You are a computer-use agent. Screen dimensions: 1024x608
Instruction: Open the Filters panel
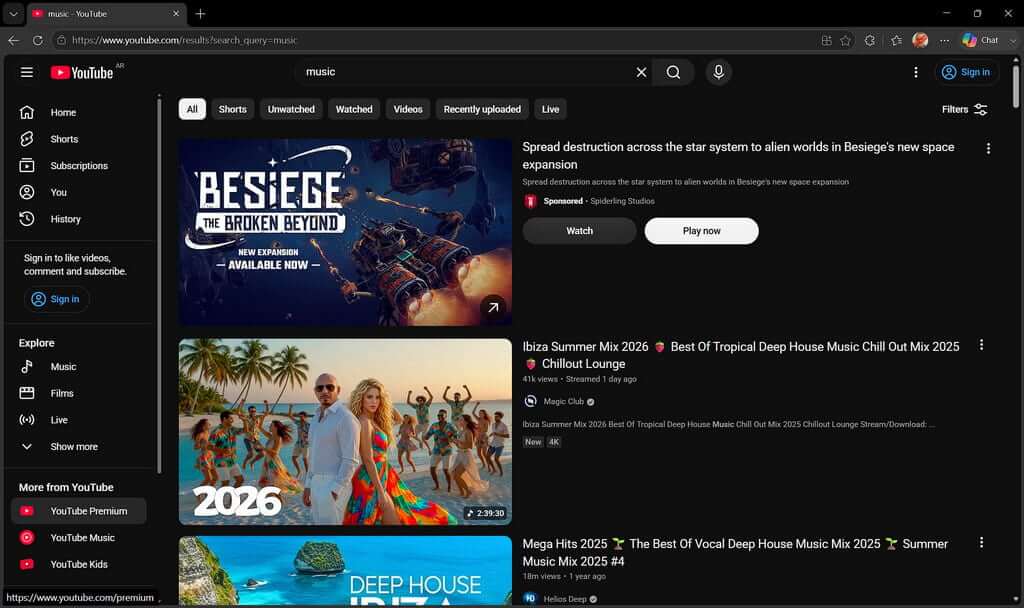[x=965, y=110]
